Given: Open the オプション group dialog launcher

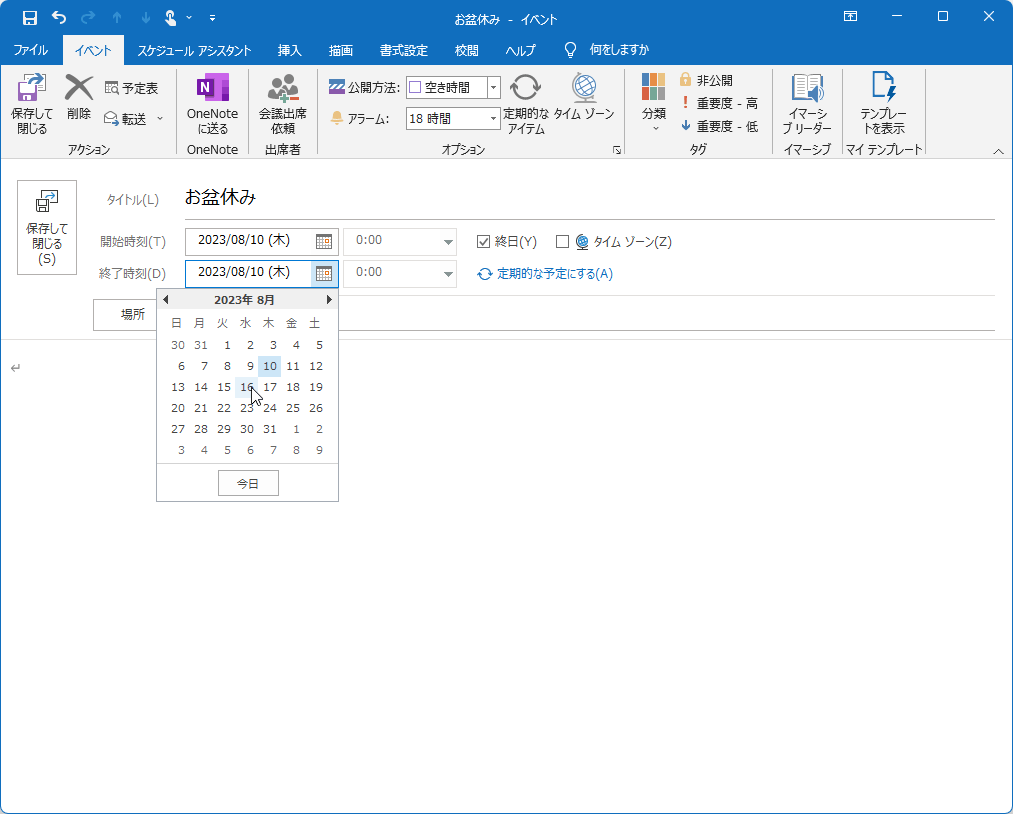Looking at the screenshot, I should pyautogui.click(x=617, y=150).
